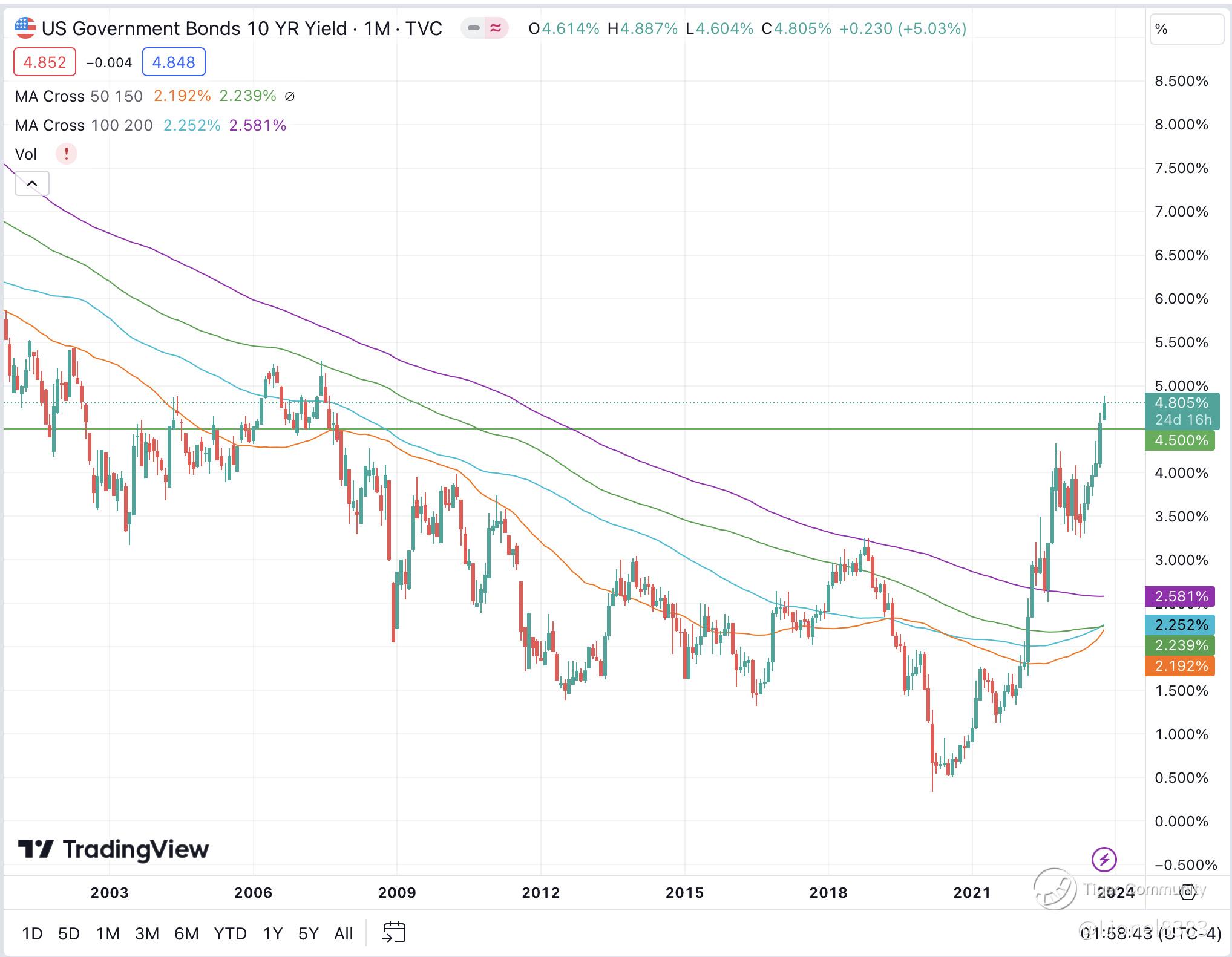The height and width of the screenshot is (957, 1232).
Task: Click the gray dash market status icon
Action: 474,28
